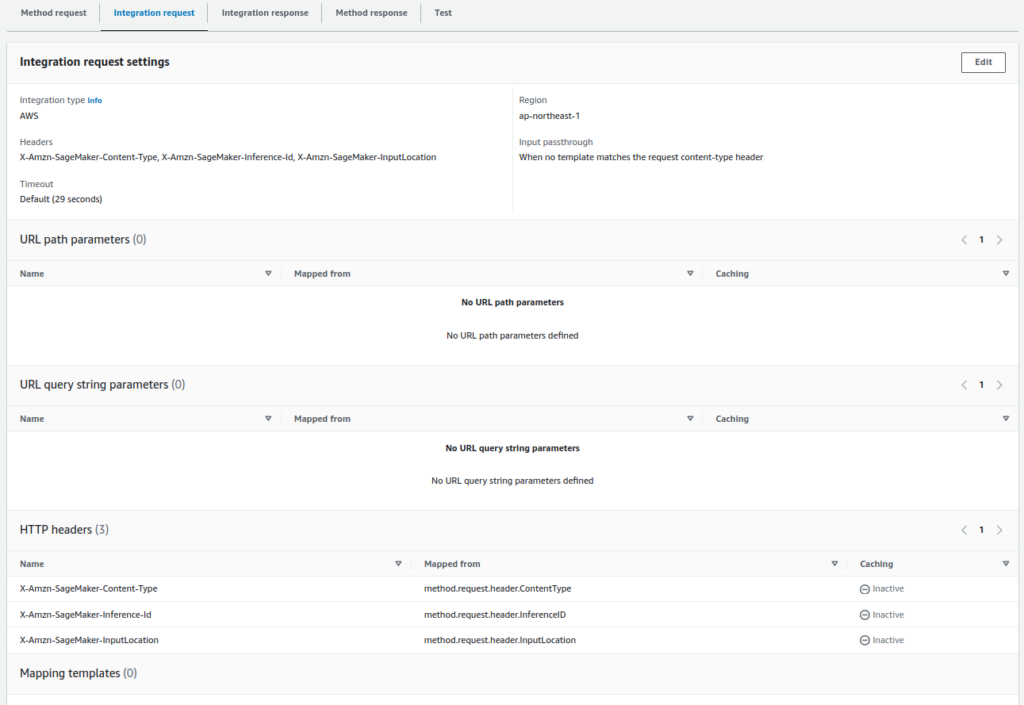Go to the Method response tab

point(371,13)
